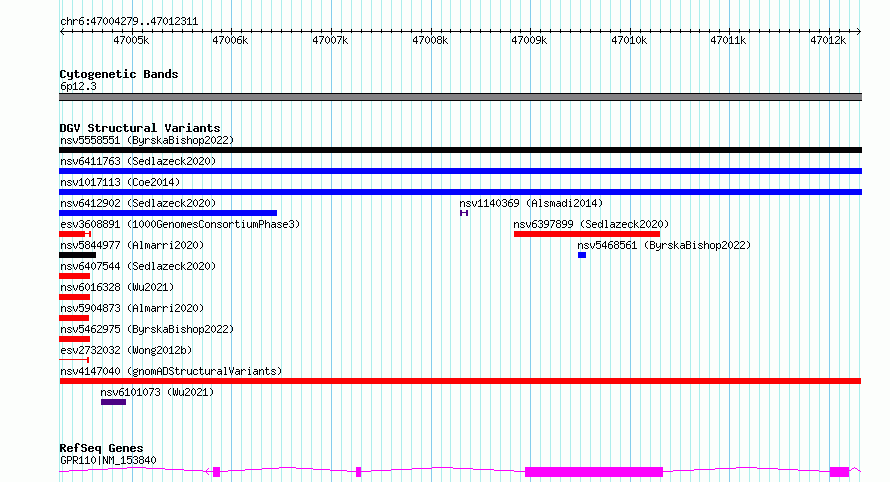Select the nsv5904873 red variant bar
The height and width of the screenshot is (482, 890).
click(x=74, y=318)
